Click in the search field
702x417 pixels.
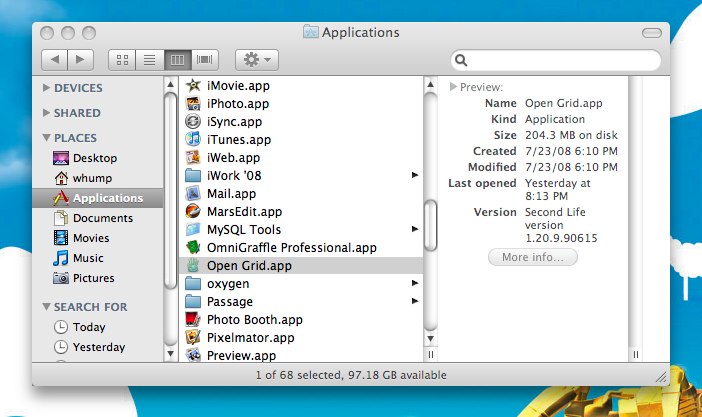pos(556,60)
